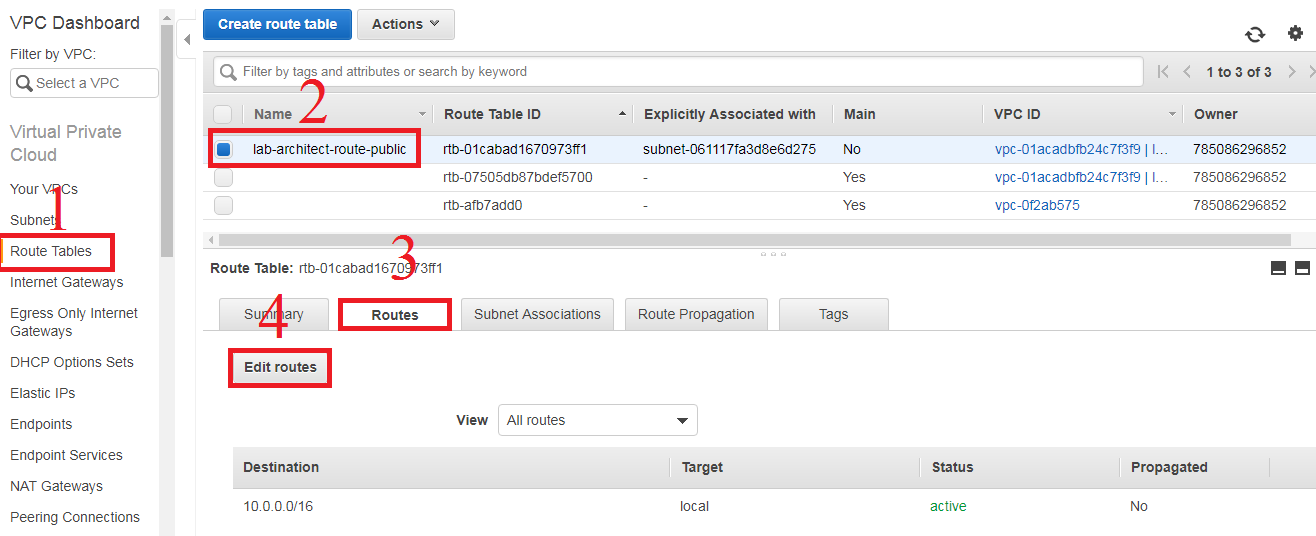This screenshot has height=536, width=1316.
Task: Jump to first page of results
Action: point(1163,72)
